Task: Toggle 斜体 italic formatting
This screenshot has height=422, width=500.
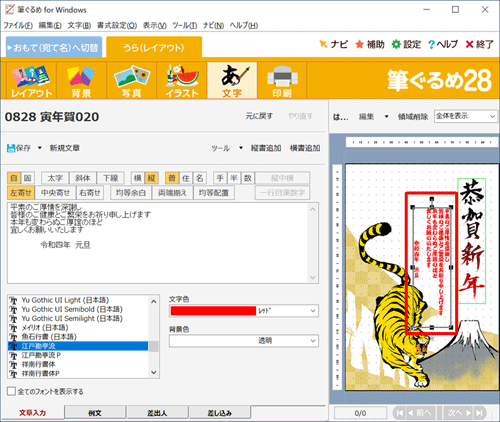Action: pyautogui.click(x=83, y=178)
